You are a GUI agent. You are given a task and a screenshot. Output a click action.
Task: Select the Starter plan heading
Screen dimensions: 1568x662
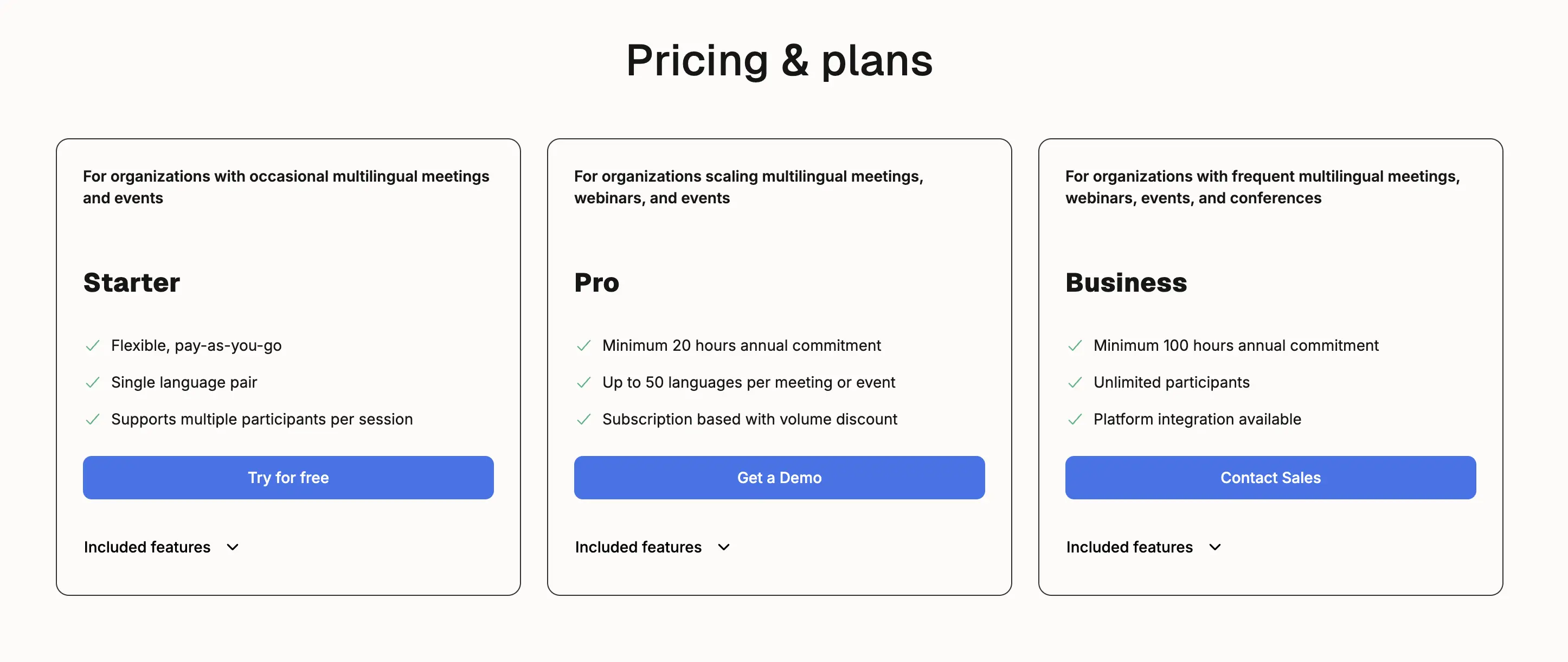tap(131, 282)
